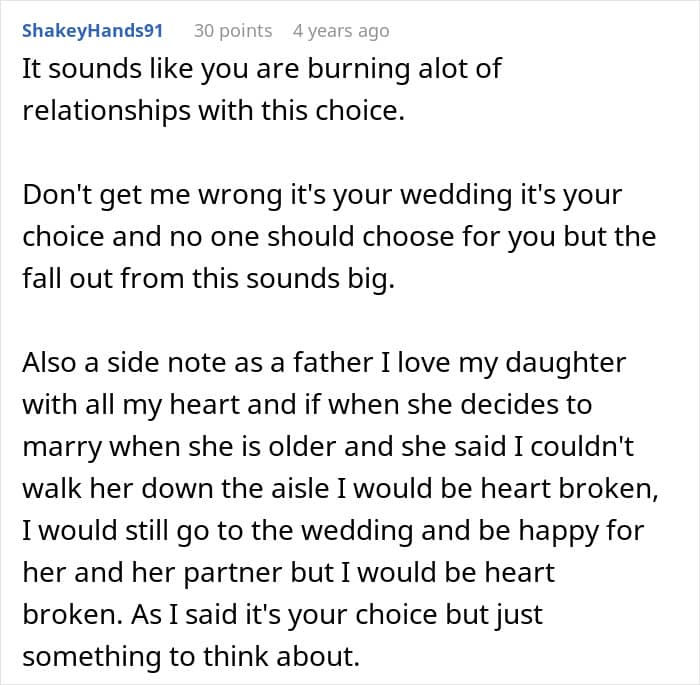700x685 pixels.
Task: Click the line 'something to think about.'
Action: tap(191, 657)
